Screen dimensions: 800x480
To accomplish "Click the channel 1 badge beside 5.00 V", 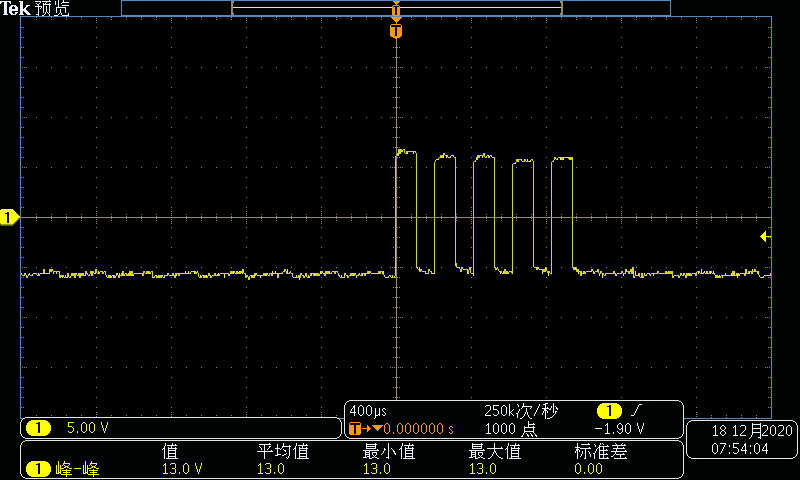I will tap(38, 427).
